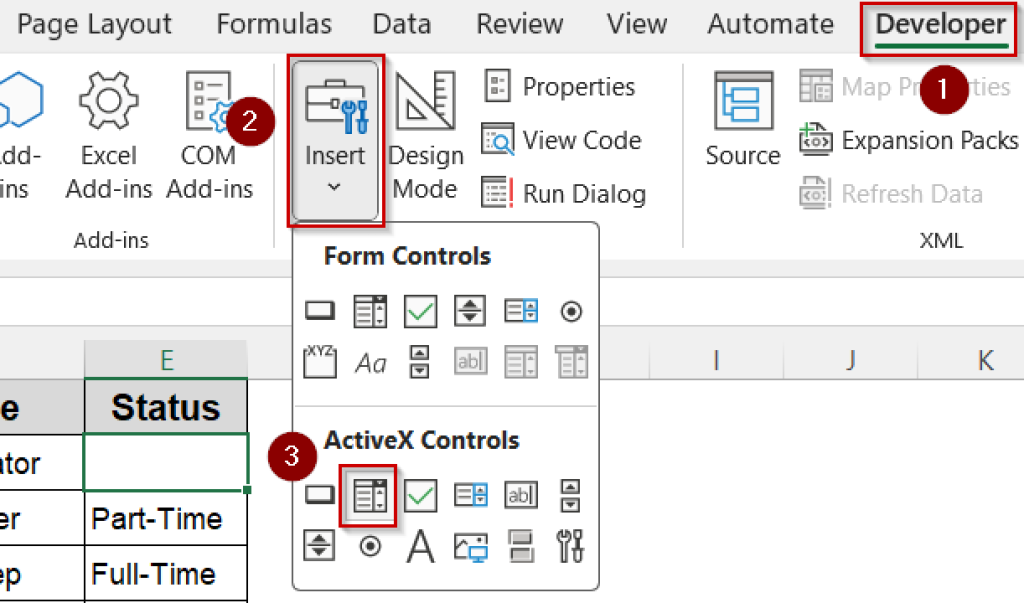Switch to the Developer ribbon tab

pos(937,23)
